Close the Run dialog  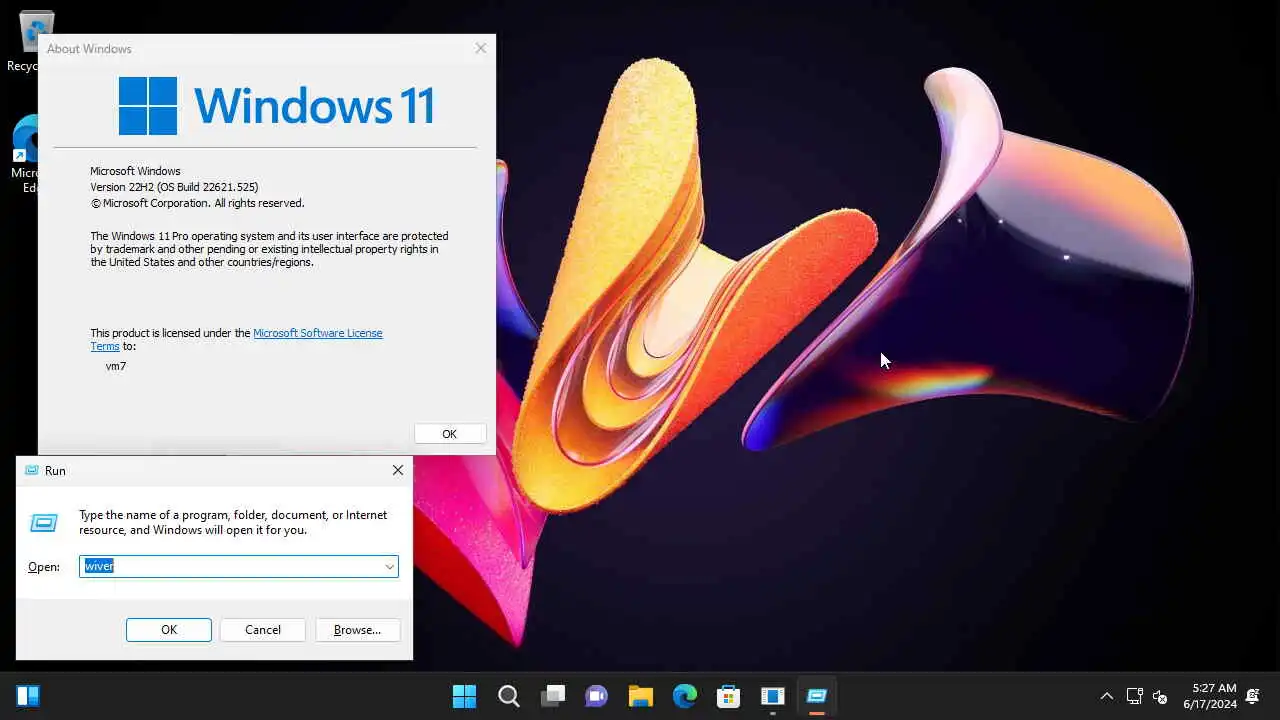[x=398, y=470]
